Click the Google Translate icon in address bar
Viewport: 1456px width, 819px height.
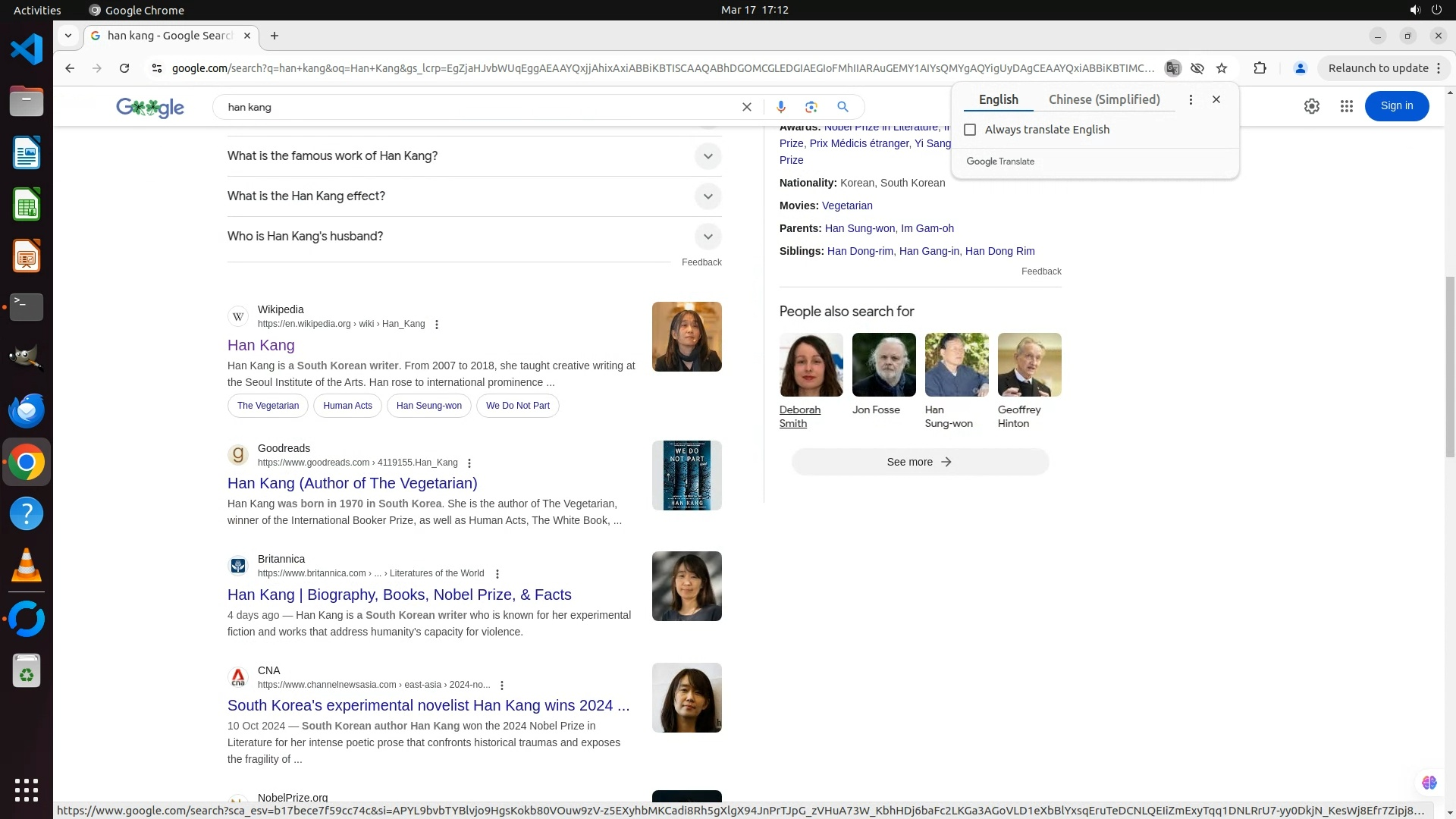click(x=1172, y=68)
